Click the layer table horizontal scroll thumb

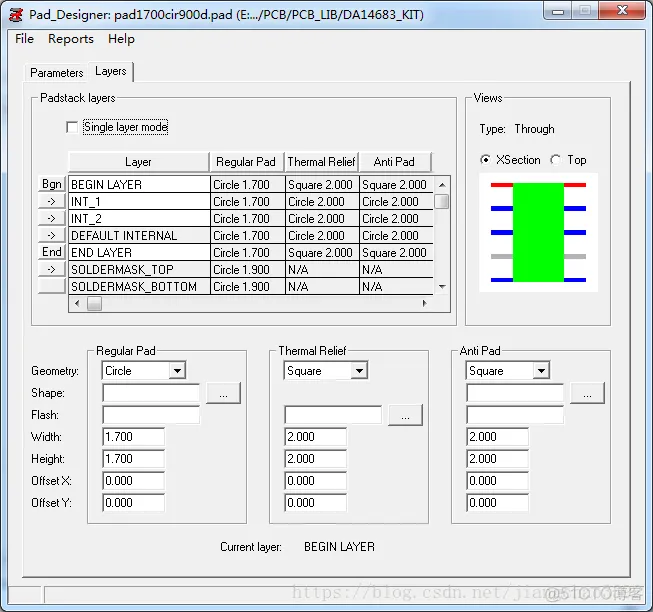click(94, 303)
